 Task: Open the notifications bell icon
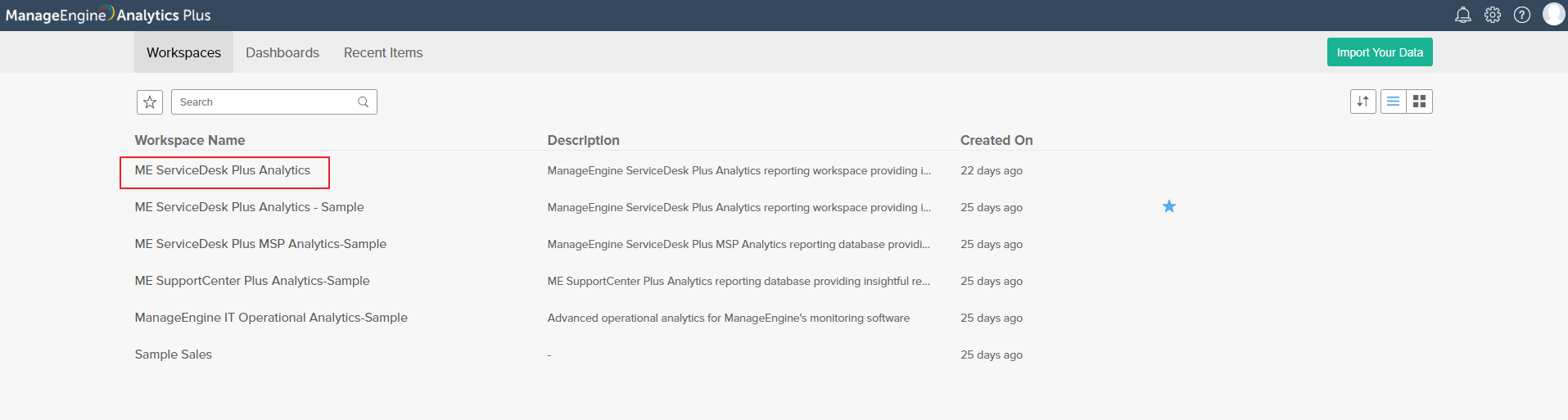[x=1462, y=15]
